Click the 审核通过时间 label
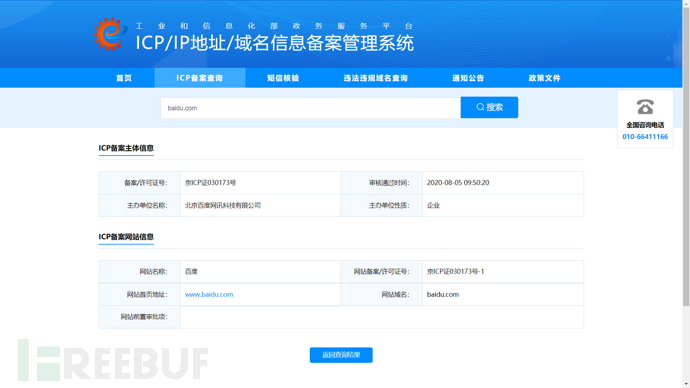The image size is (690, 388). pyautogui.click(x=389, y=183)
